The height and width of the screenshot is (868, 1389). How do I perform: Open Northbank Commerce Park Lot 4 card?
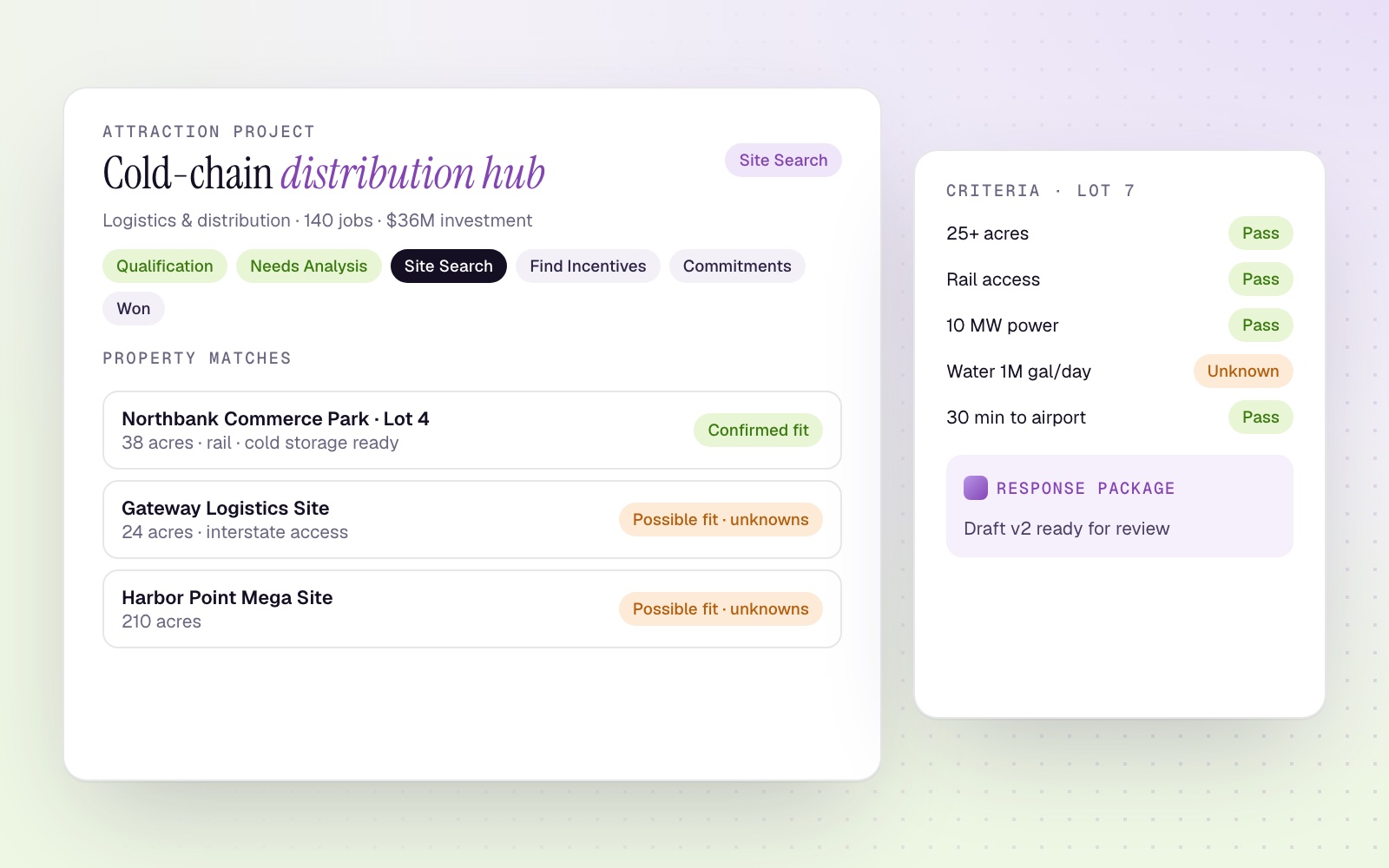[x=472, y=430]
